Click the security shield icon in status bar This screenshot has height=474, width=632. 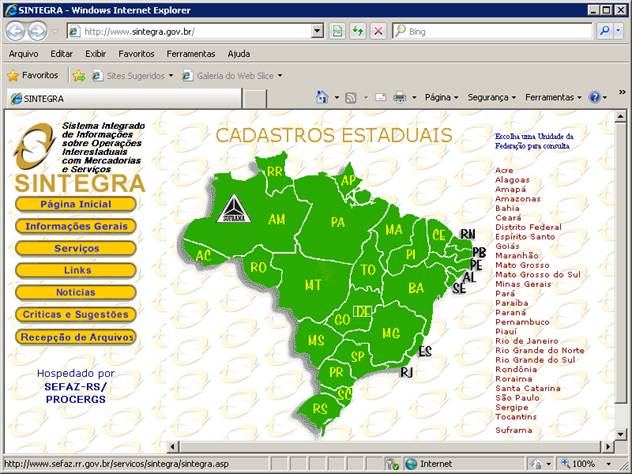pos(391,464)
